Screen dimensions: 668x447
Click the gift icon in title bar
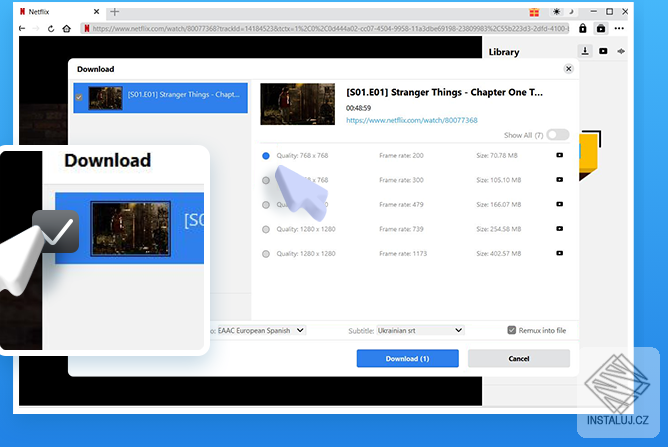tap(534, 12)
